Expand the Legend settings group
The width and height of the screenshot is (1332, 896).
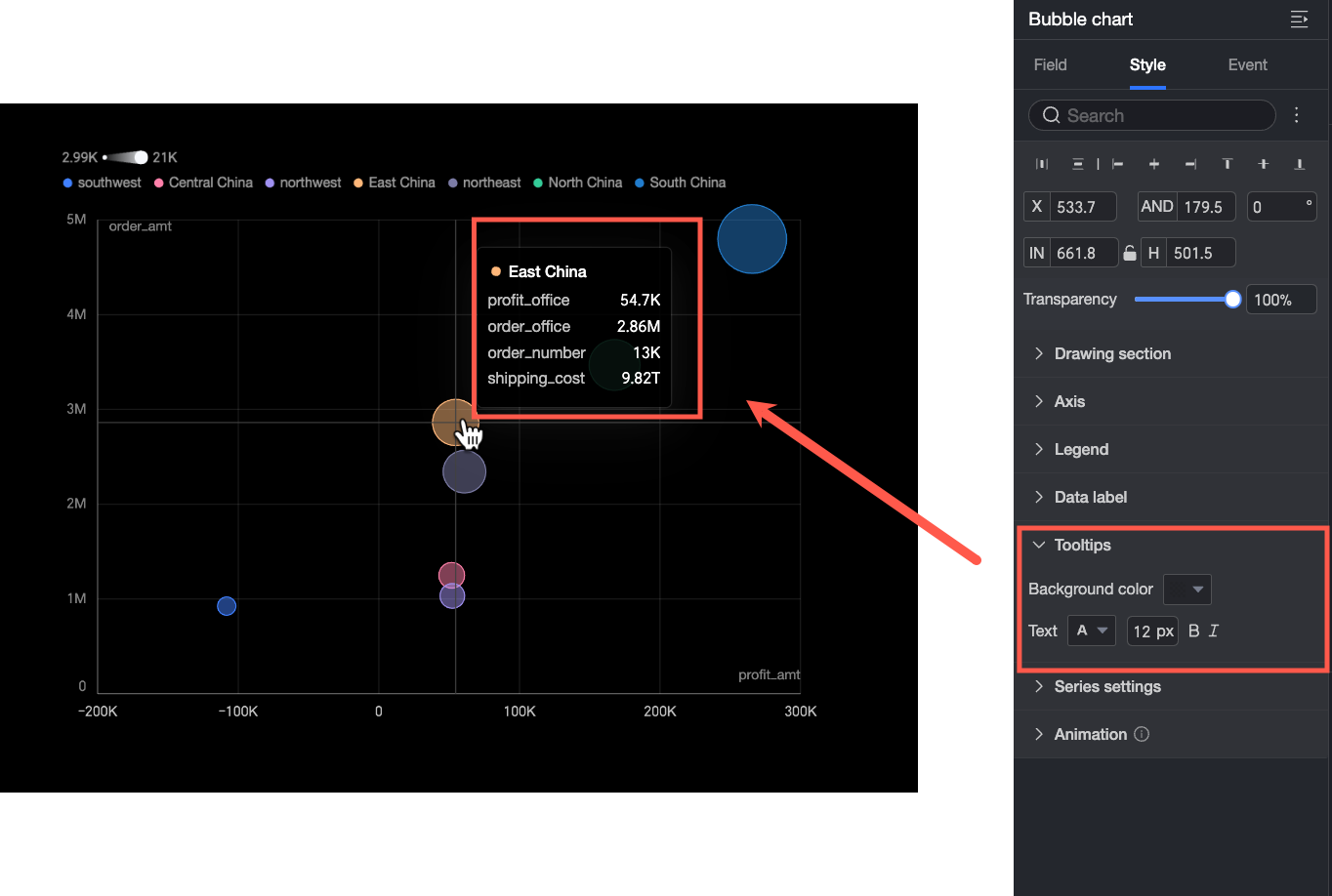(1172, 449)
